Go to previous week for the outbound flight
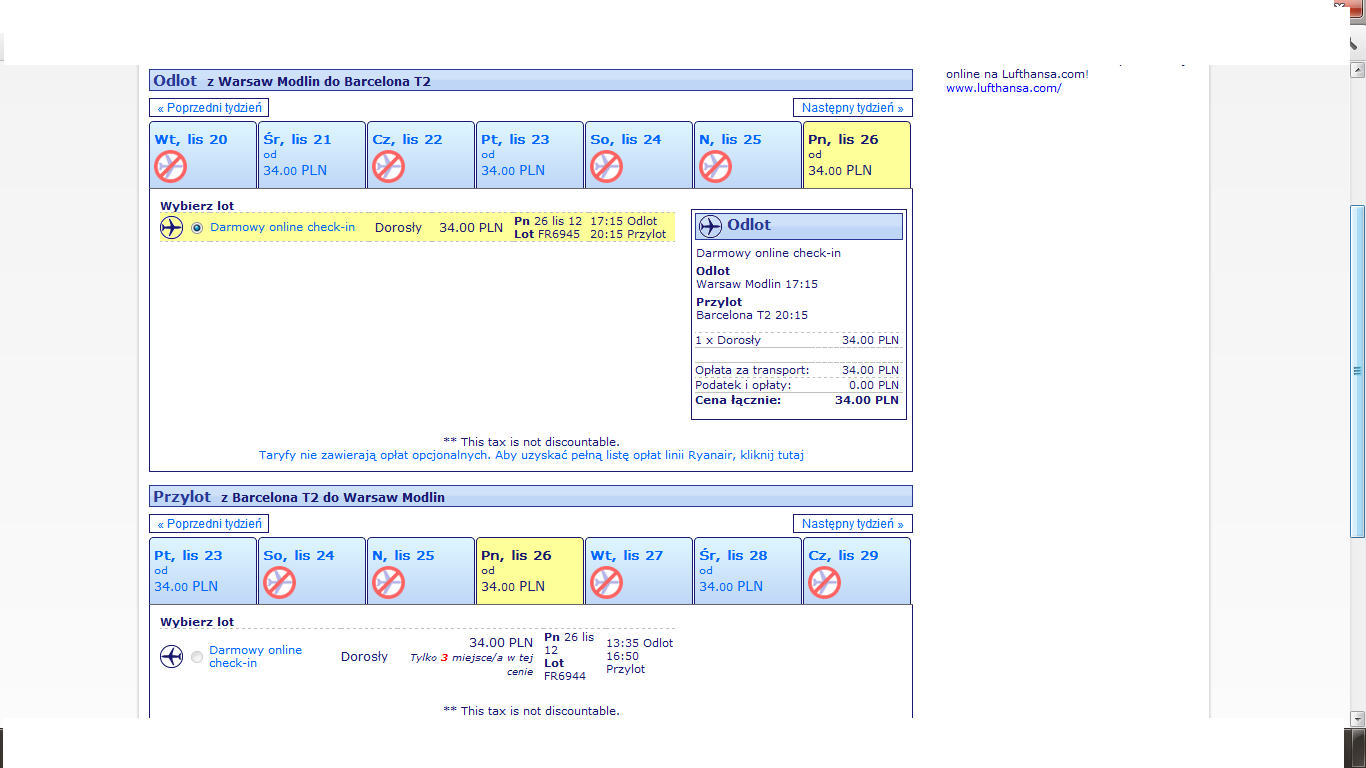The height and width of the screenshot is (768, 1366). tap(209, 108)
